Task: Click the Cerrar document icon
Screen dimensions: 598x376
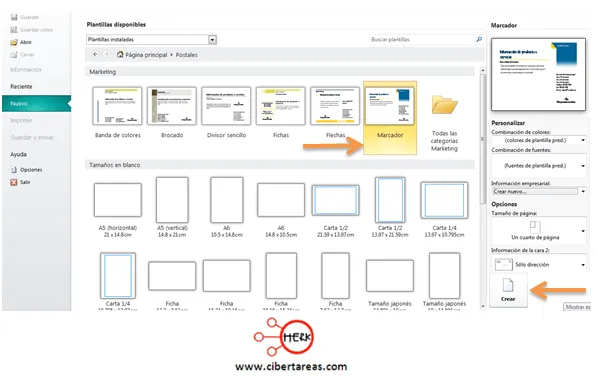Action: [14, 55]
